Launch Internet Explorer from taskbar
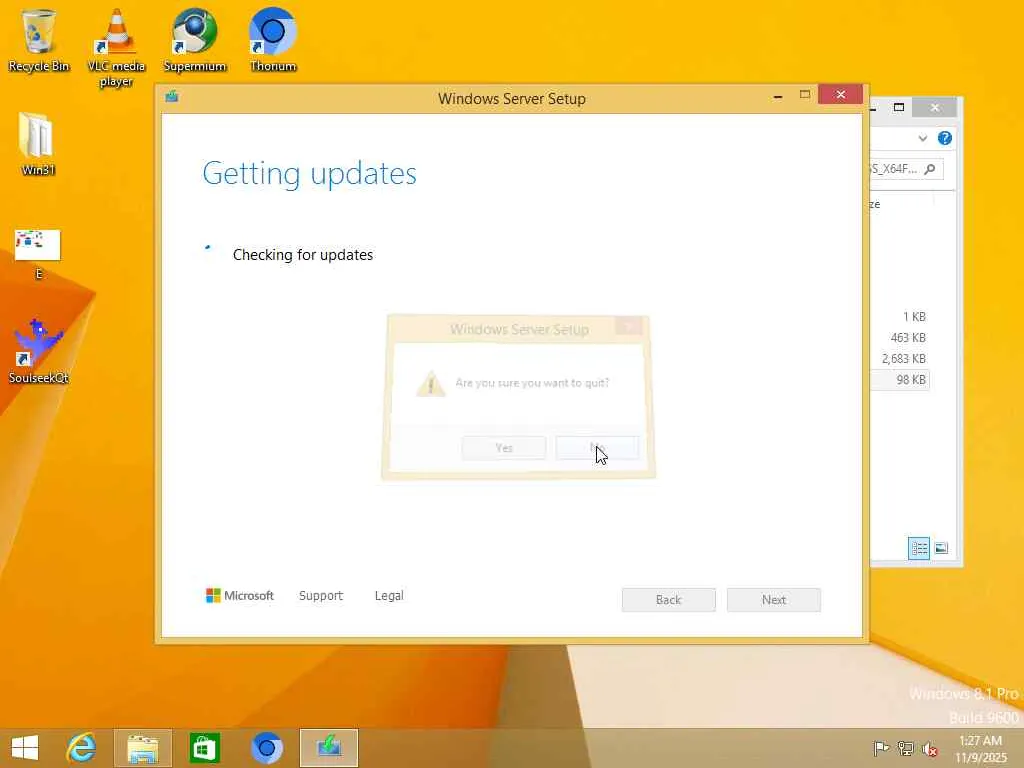 (x=81, y=748)
